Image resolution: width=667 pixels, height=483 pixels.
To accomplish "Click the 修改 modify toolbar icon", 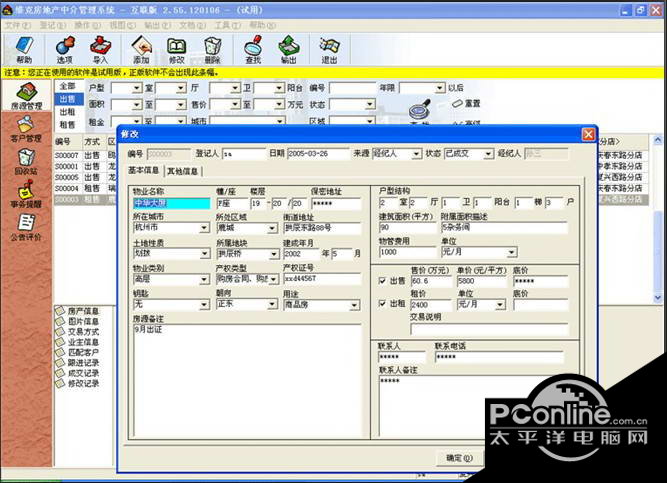I will click(177, 50).
